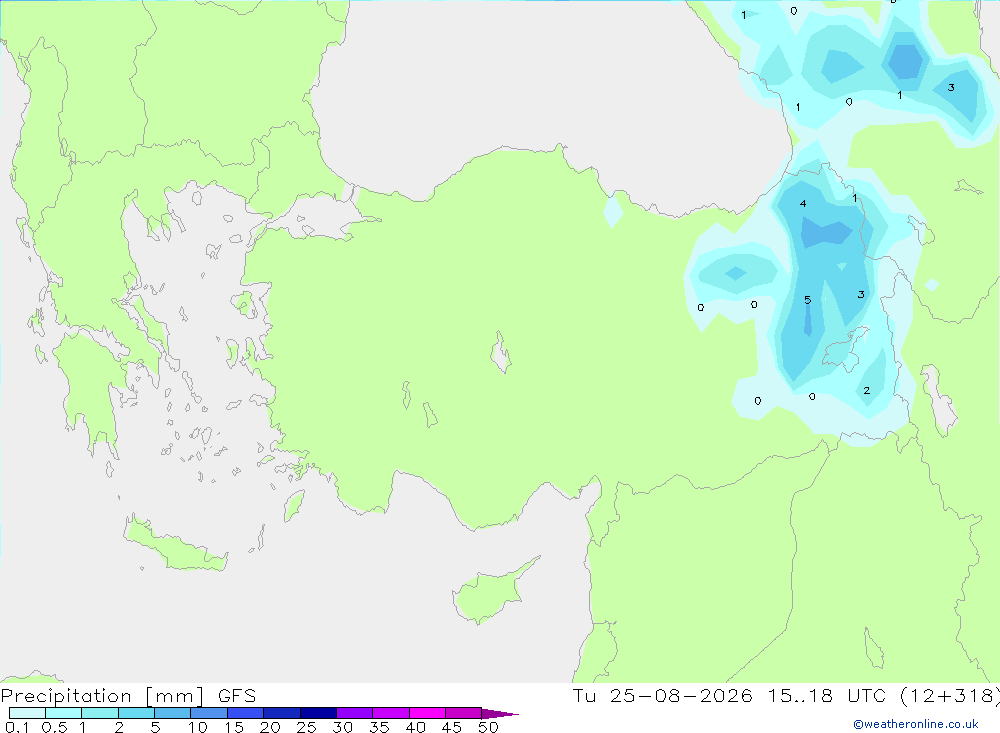The width and height of the screenshot is (1000, 733).
Task: Click the 0.5 to 1 mm legend swatch
Action: click(63, 713)
